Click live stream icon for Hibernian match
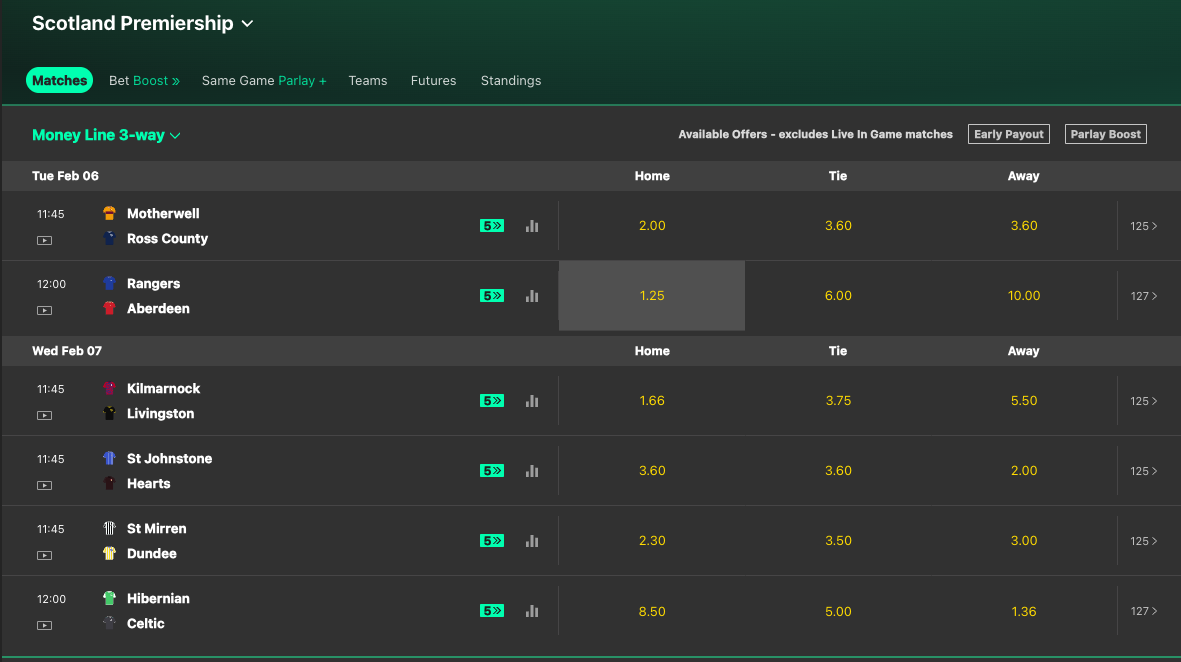This screenshot has height=662, width=1181. (x=44, y=625)
